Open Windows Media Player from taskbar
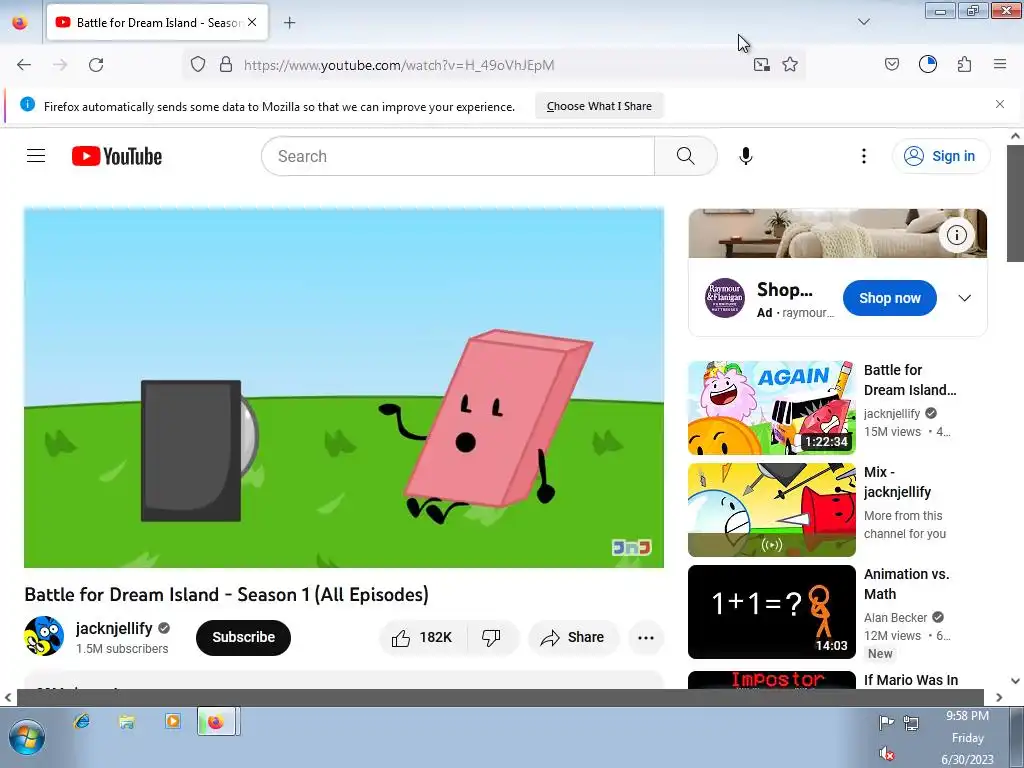The image size is (1024, 768). (x=172, y=722)
